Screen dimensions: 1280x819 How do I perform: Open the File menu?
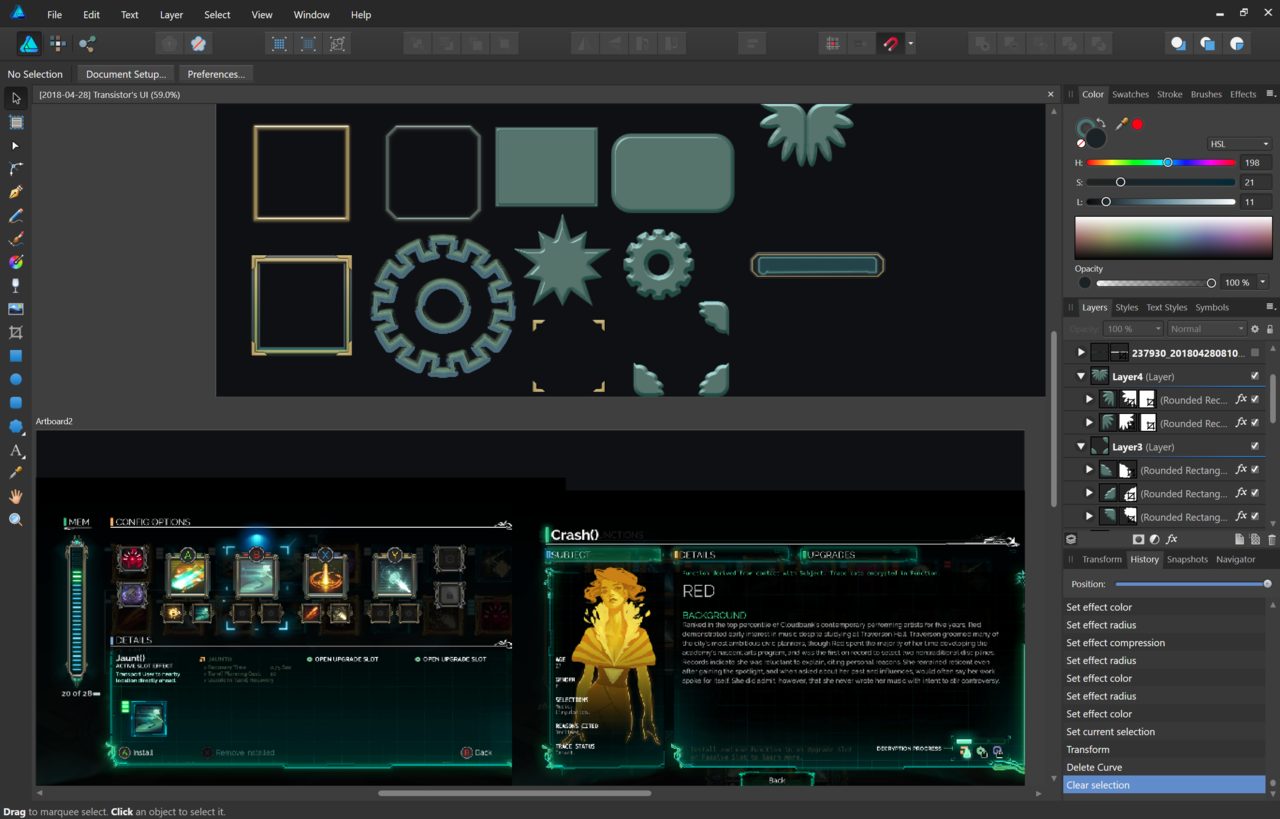[54, 15]
